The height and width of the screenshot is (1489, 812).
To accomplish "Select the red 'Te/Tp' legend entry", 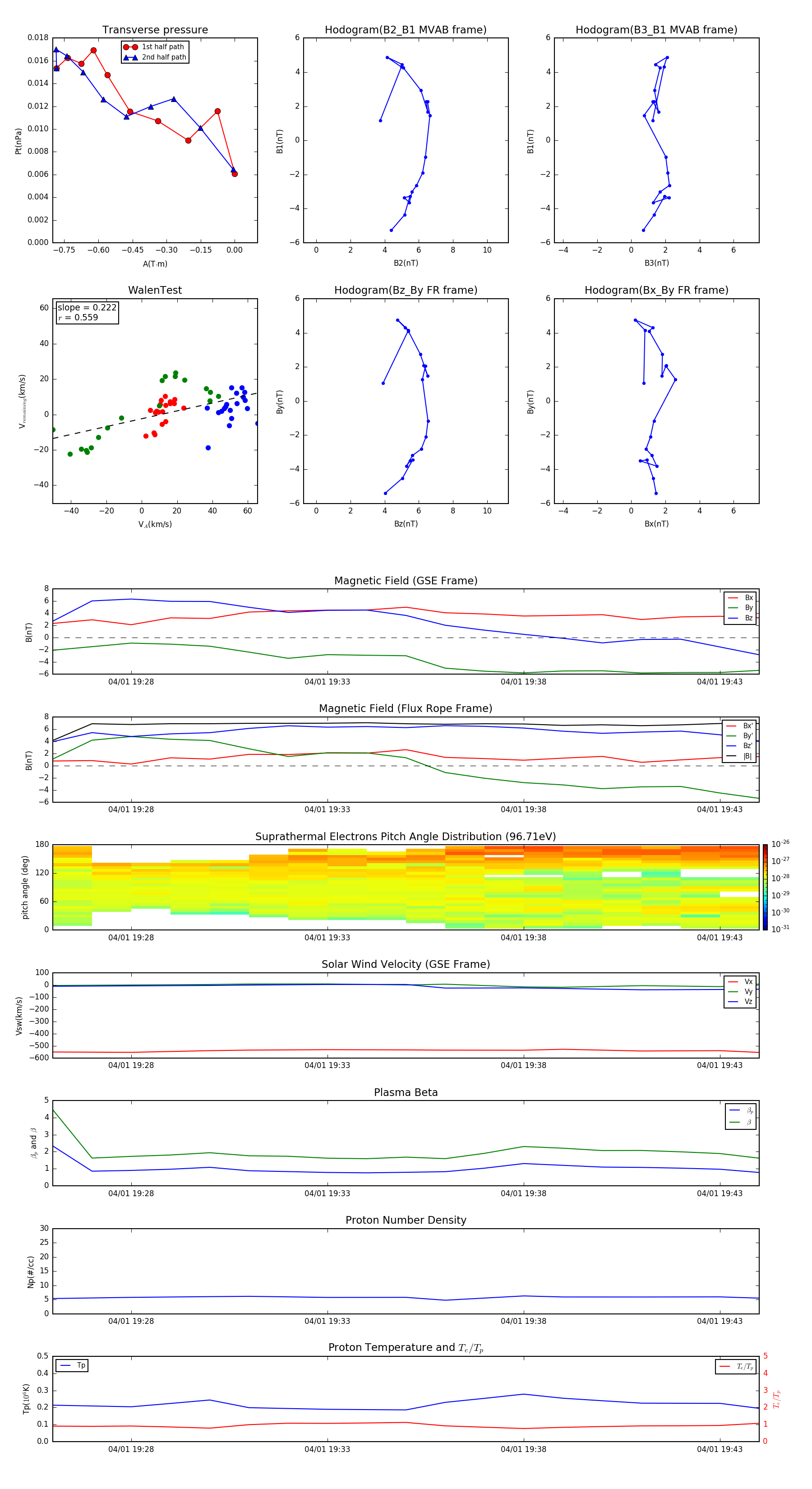I will click(x=736, y=1366).
